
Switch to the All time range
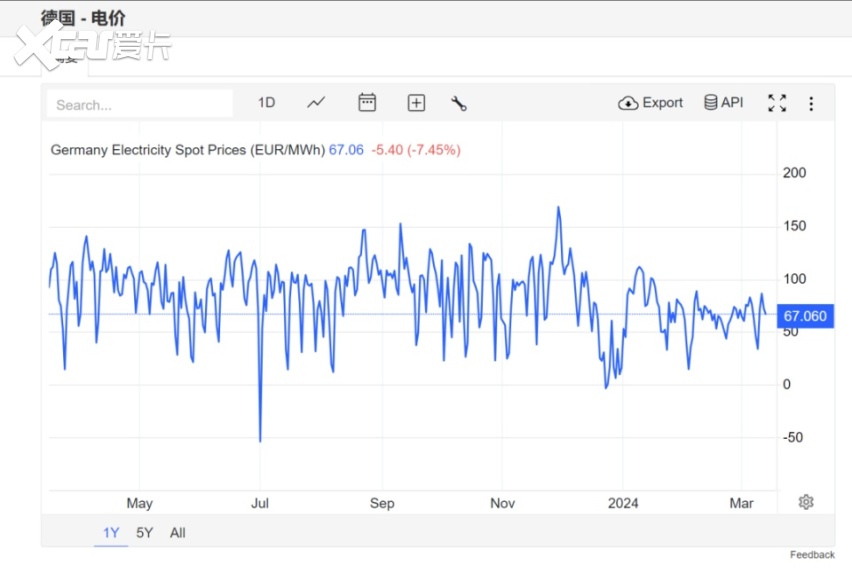[x=178, y=533]
